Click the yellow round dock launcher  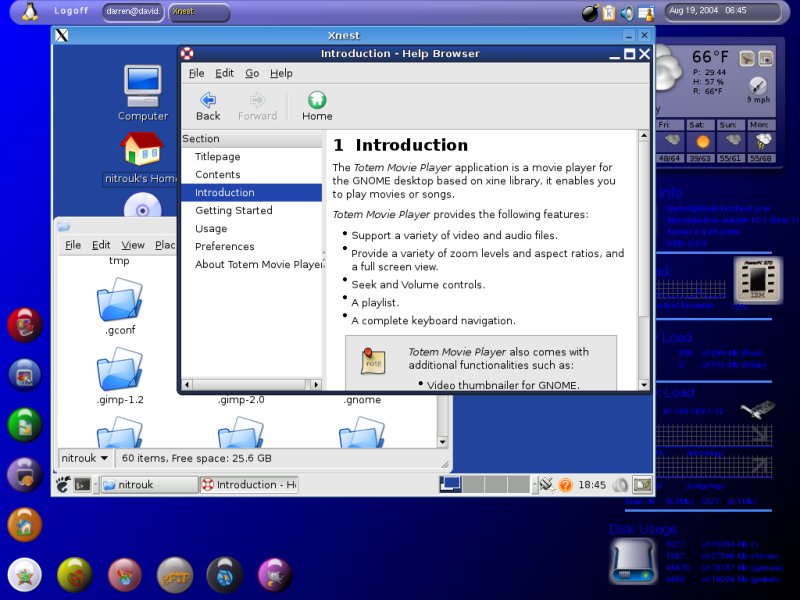point(74,576)
